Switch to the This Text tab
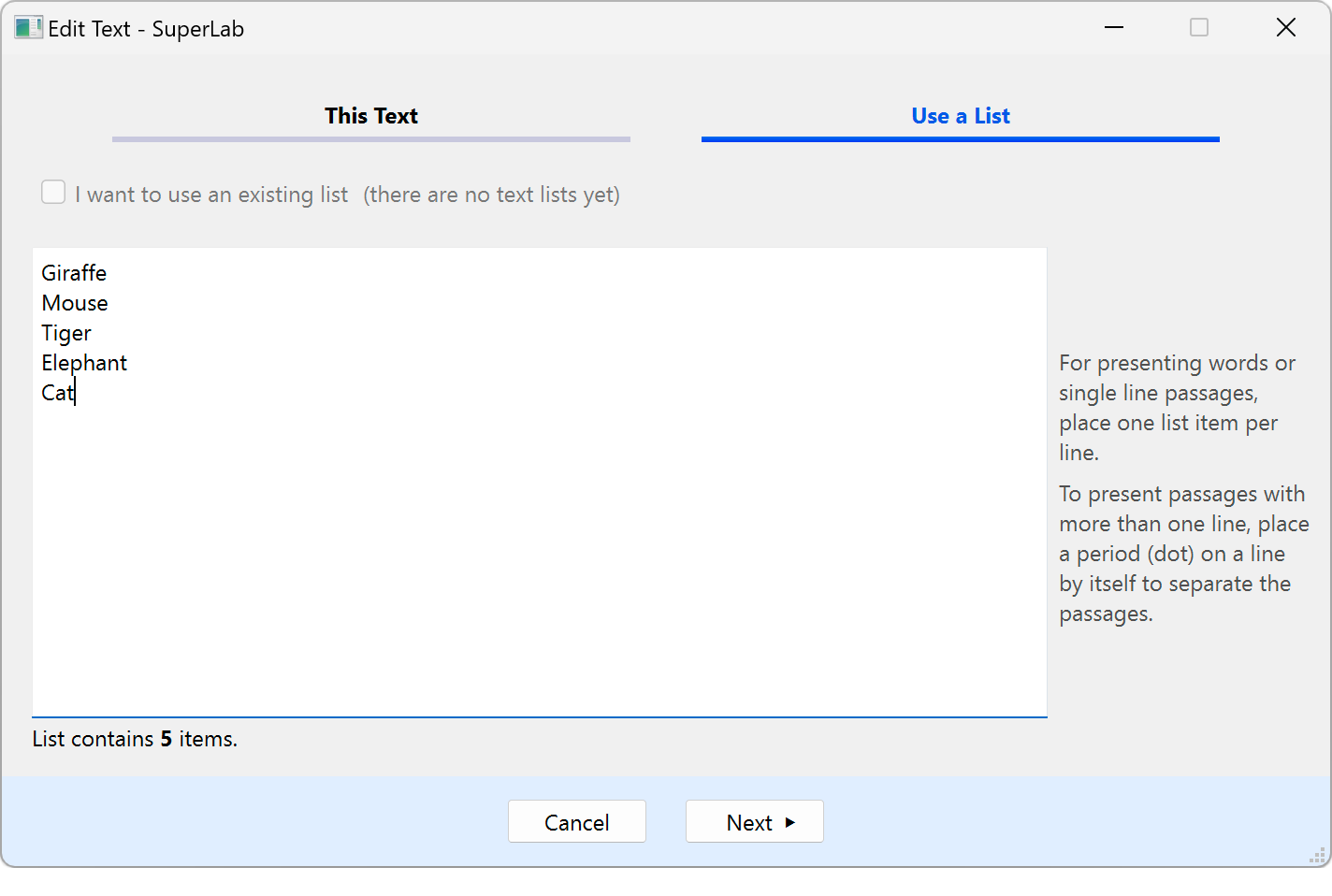The height and width of the screenshot is (896, 1332). pyautogui.click(x=370, y=116)
